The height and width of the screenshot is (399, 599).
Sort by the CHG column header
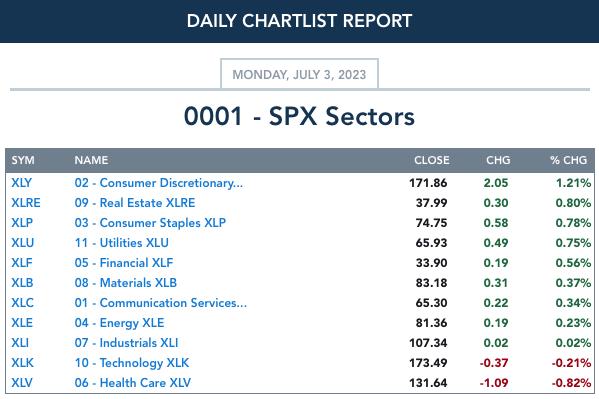tap(498, 160)
